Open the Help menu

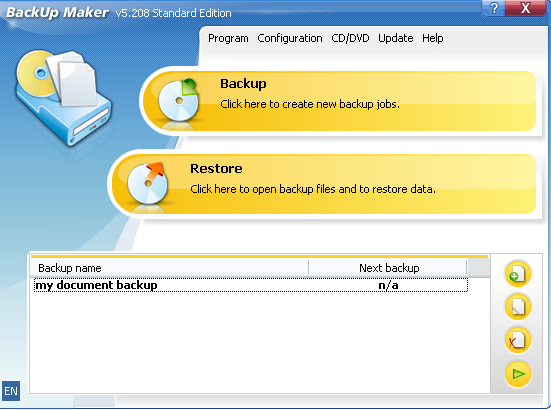(432, 38)
